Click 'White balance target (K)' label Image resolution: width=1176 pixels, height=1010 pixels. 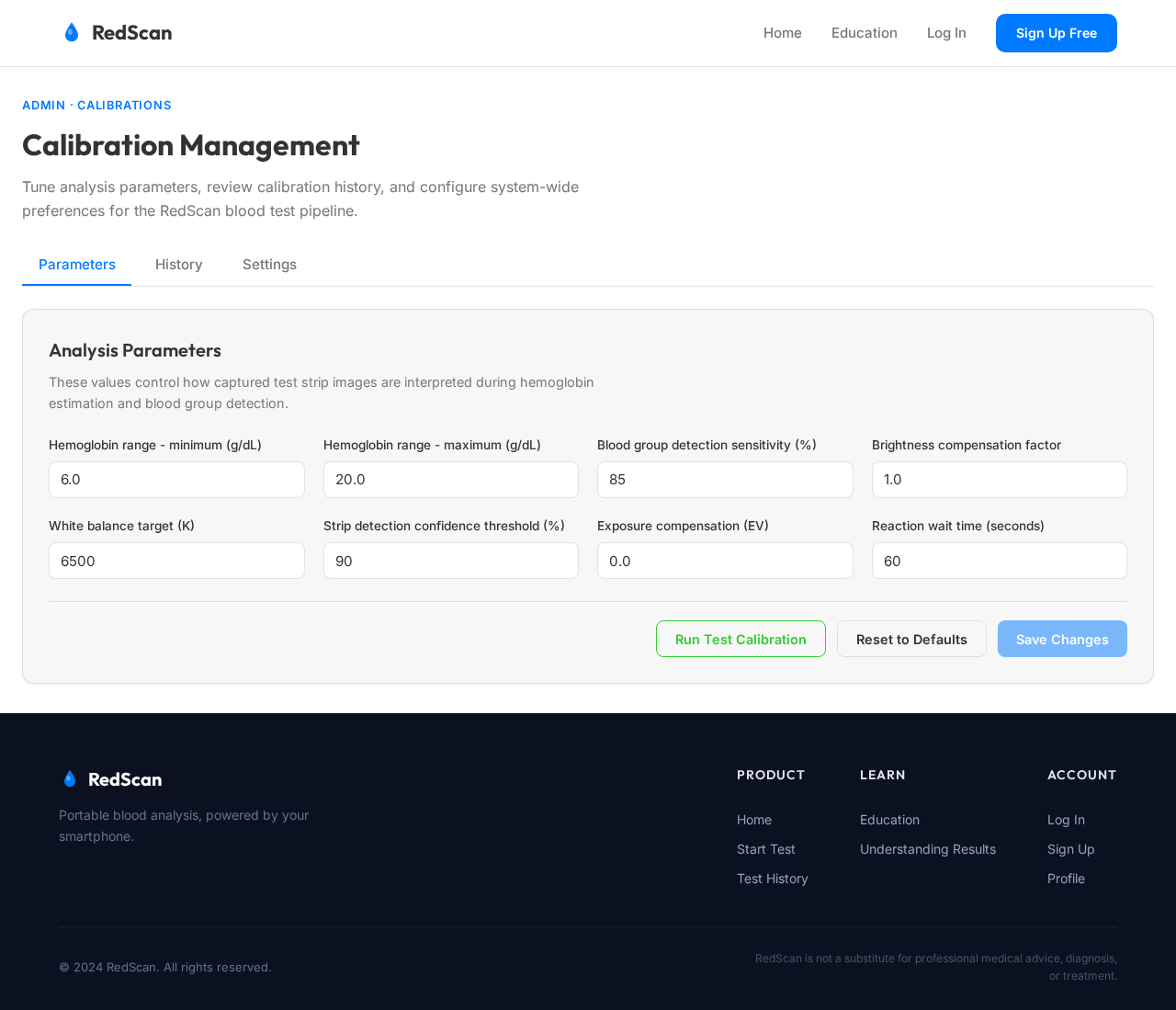click(121, 526)
